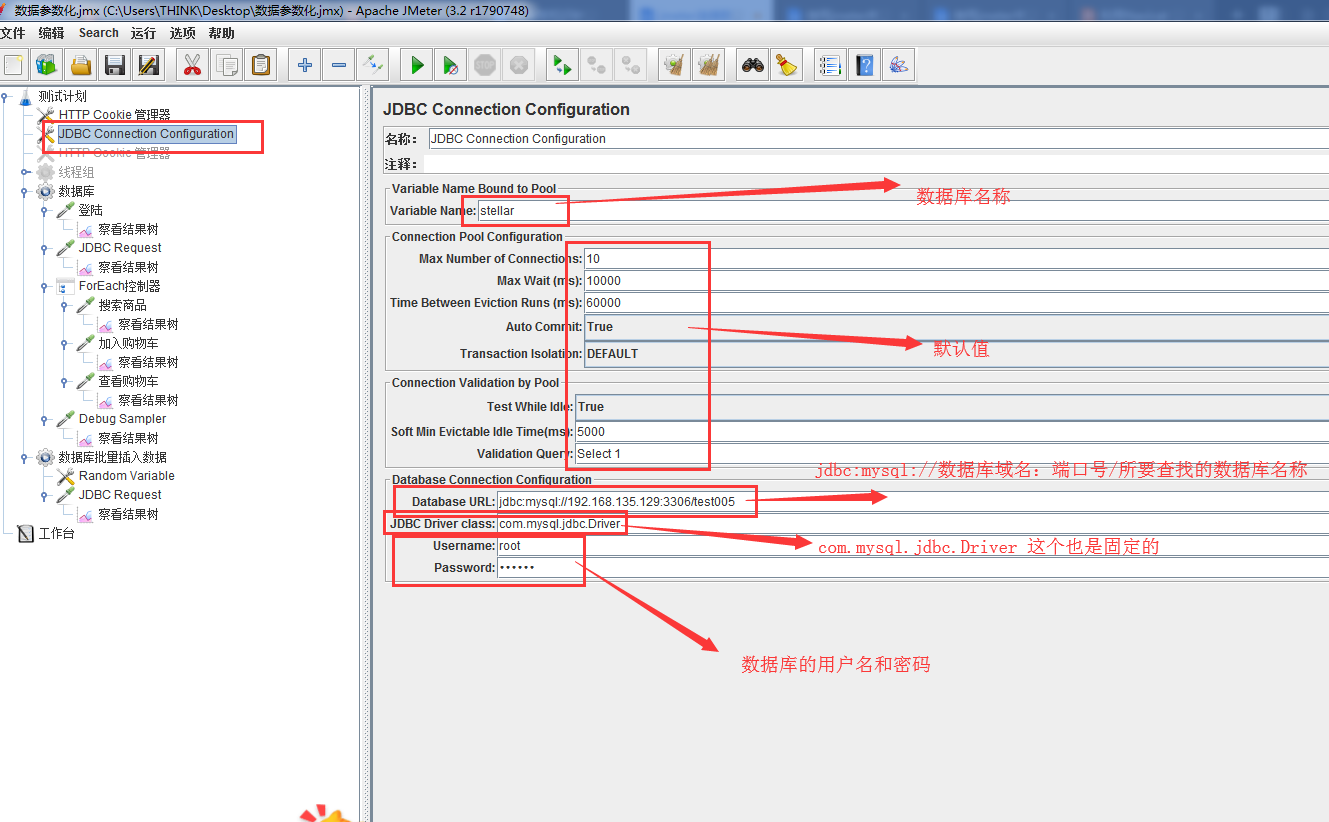Viewport: 1329px width, 822px height.
Task: Click the Password field
Action: pos(912,568)
